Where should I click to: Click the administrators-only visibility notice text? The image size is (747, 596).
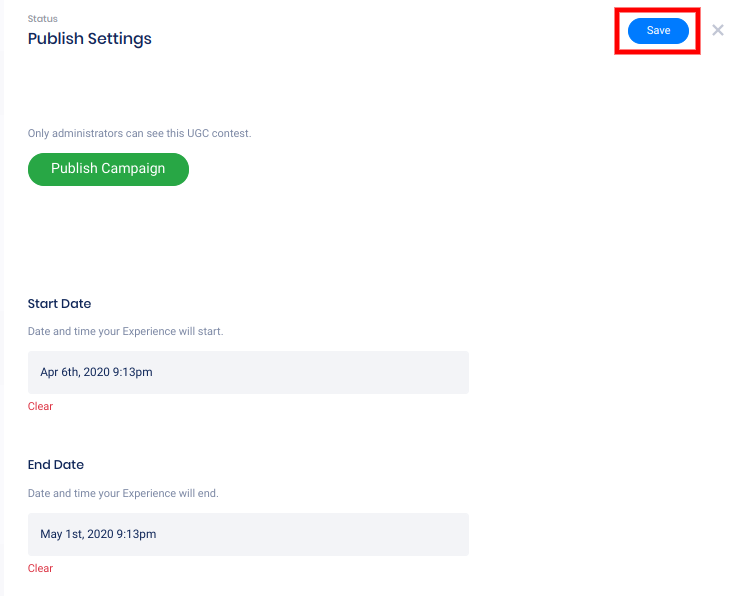139,133
